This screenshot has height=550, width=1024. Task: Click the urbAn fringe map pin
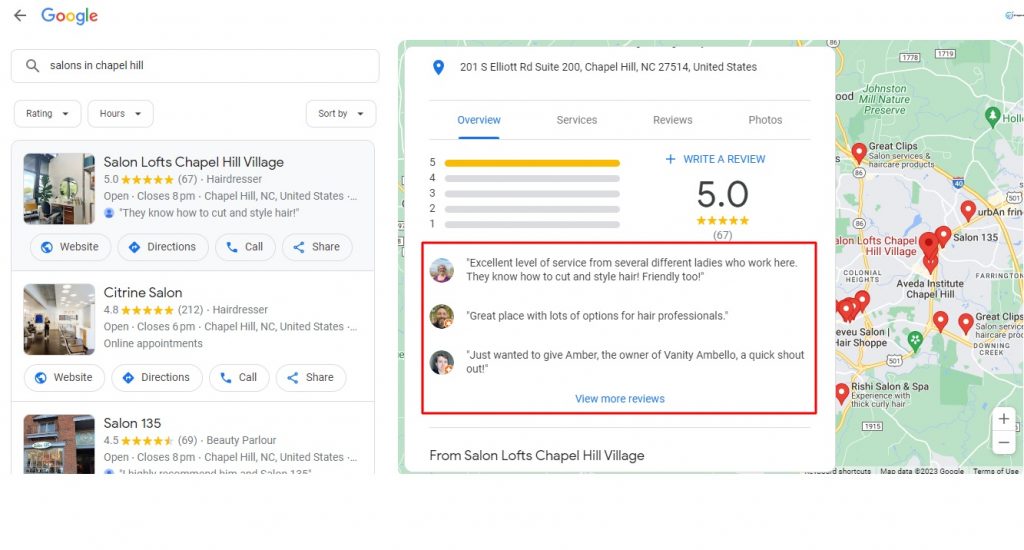(968, 211)
